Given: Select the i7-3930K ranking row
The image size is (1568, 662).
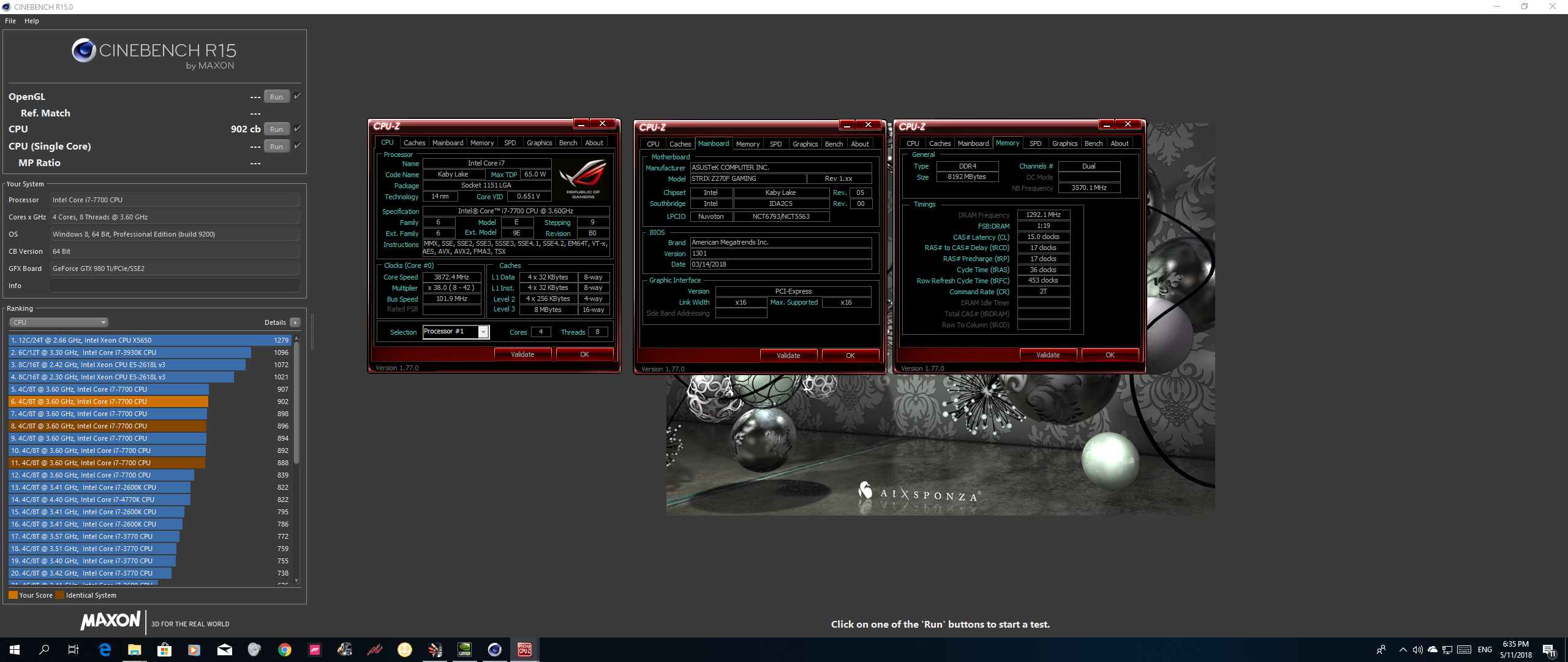Looking at the screenshot, I should pyautogui.click(x=149, y=352).
